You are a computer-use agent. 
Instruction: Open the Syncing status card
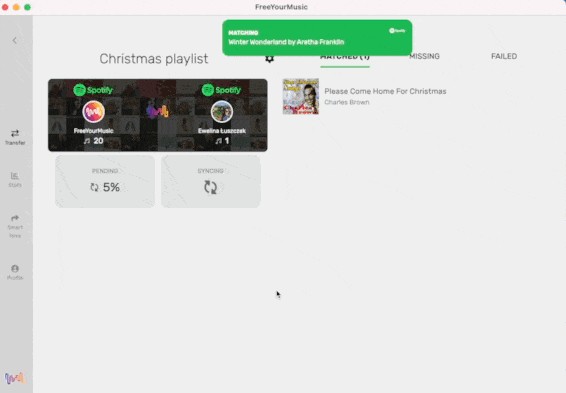[x=211, y=181]
